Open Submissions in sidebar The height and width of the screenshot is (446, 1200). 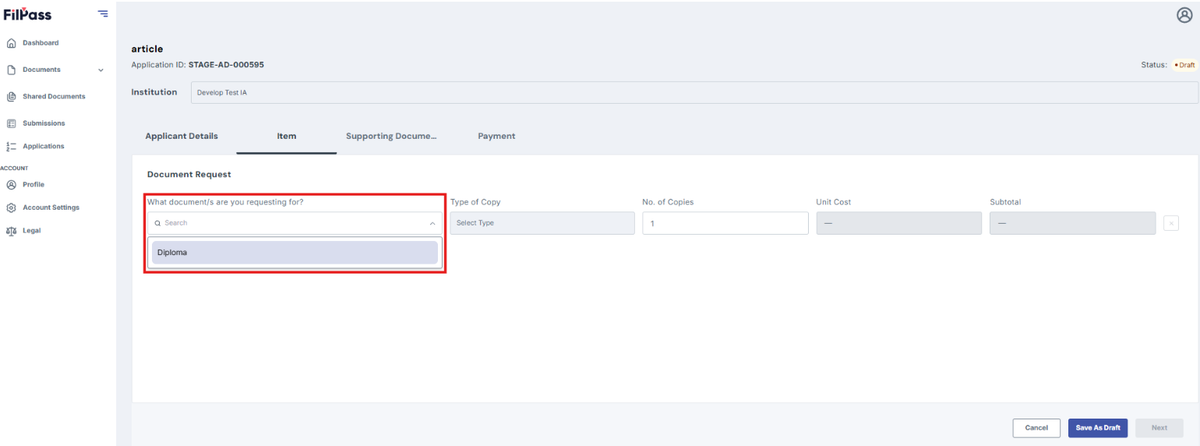(43, 124)
